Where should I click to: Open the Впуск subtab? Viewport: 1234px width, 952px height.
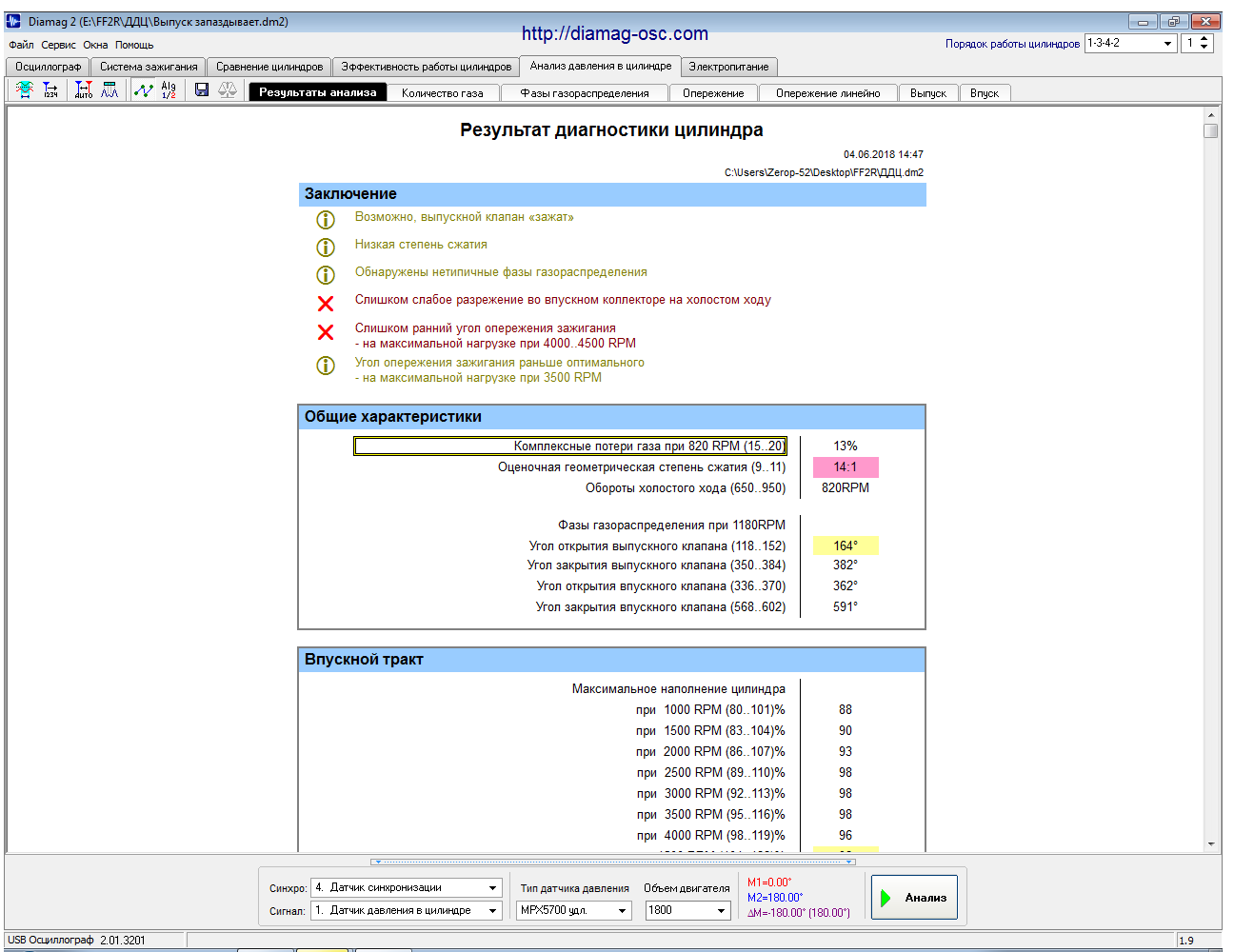tap(985, 93)
